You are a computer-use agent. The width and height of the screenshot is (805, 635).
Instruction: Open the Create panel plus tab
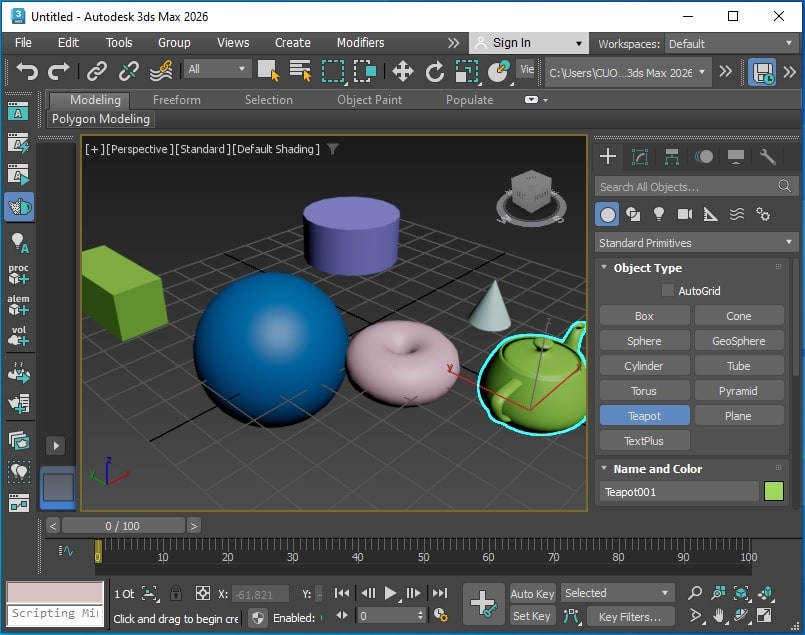pyautogui.click(x=608, y=156)
